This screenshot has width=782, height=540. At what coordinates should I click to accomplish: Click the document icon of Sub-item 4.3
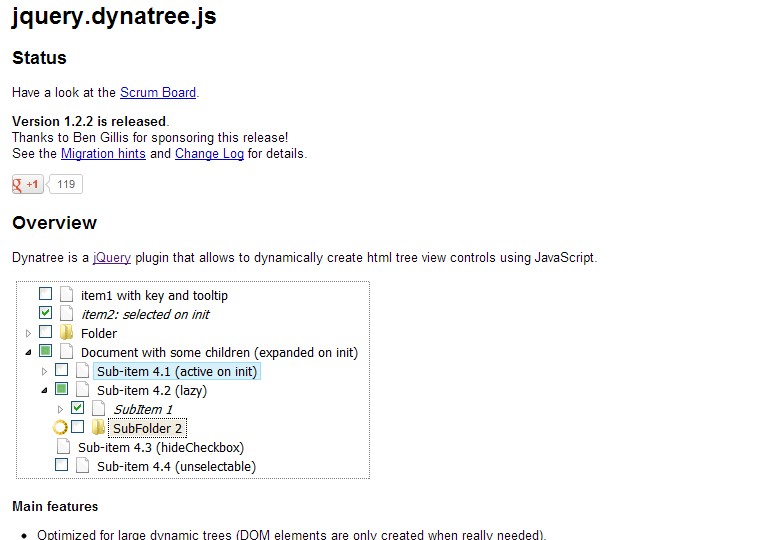point(64,447)
